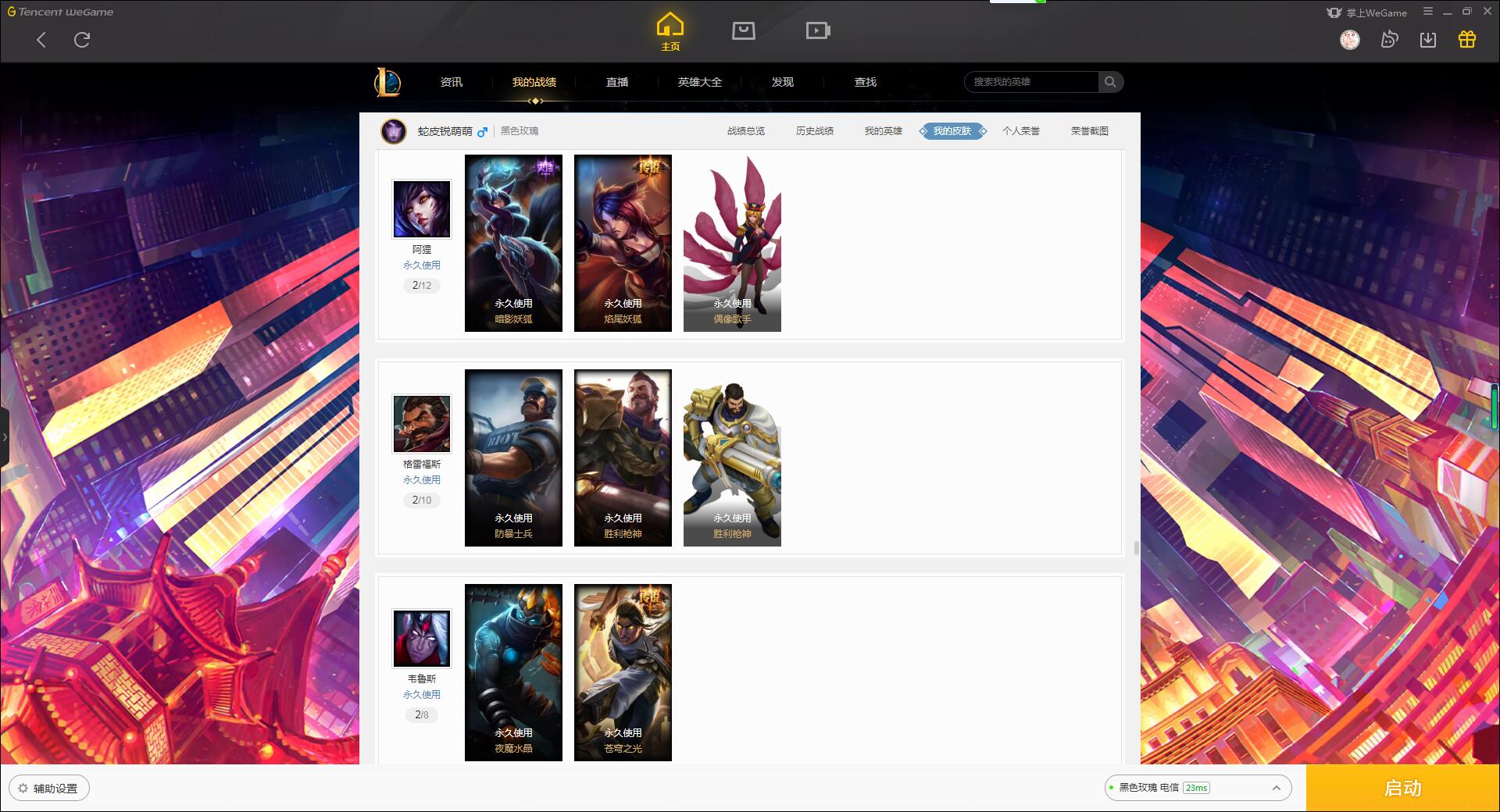Open the 历史战绩 tab
The image size is (1500, 812).
coord(814,131)
